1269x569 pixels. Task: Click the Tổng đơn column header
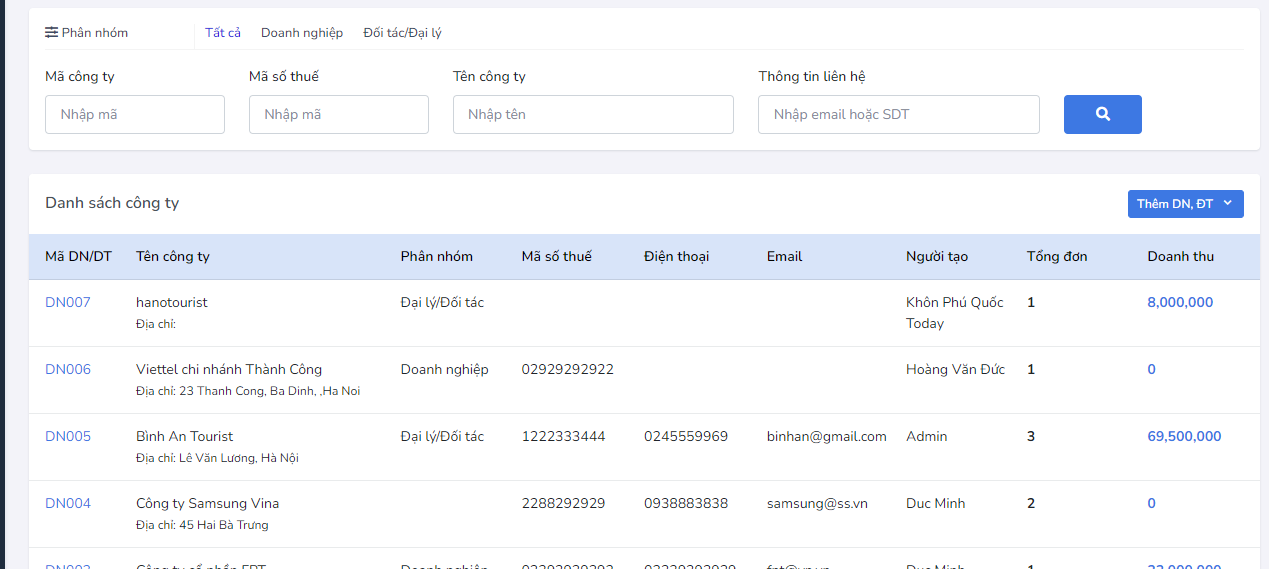[x=1057, y=256]
